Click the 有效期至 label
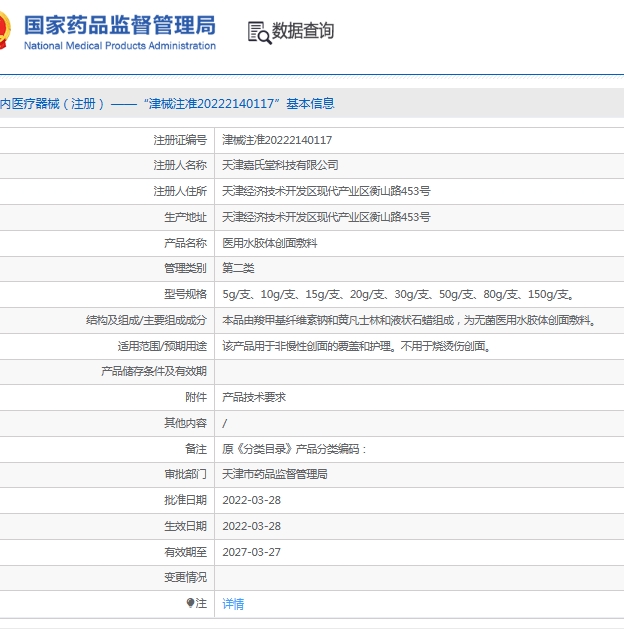This screenshot has width=624, height=632. coord(185,552)
